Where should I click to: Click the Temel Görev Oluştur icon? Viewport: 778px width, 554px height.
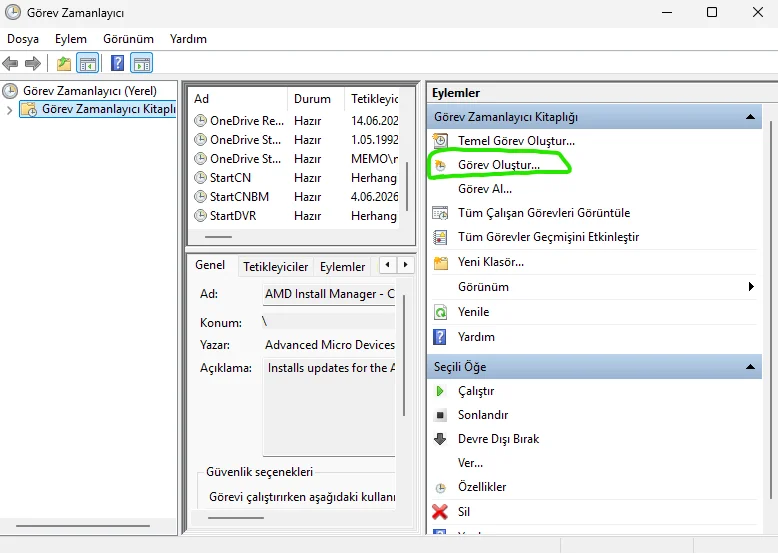pos(440,141)
